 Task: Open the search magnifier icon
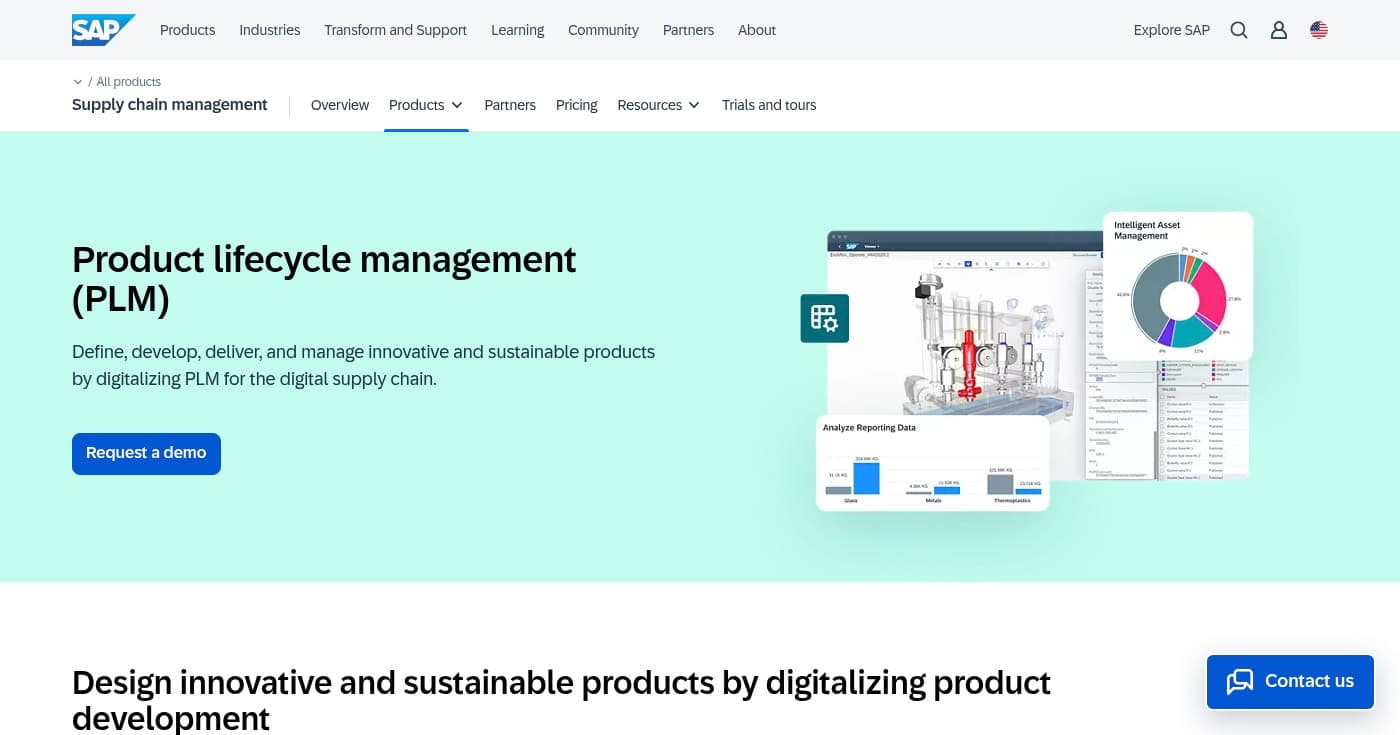(x=1239, y=30)
